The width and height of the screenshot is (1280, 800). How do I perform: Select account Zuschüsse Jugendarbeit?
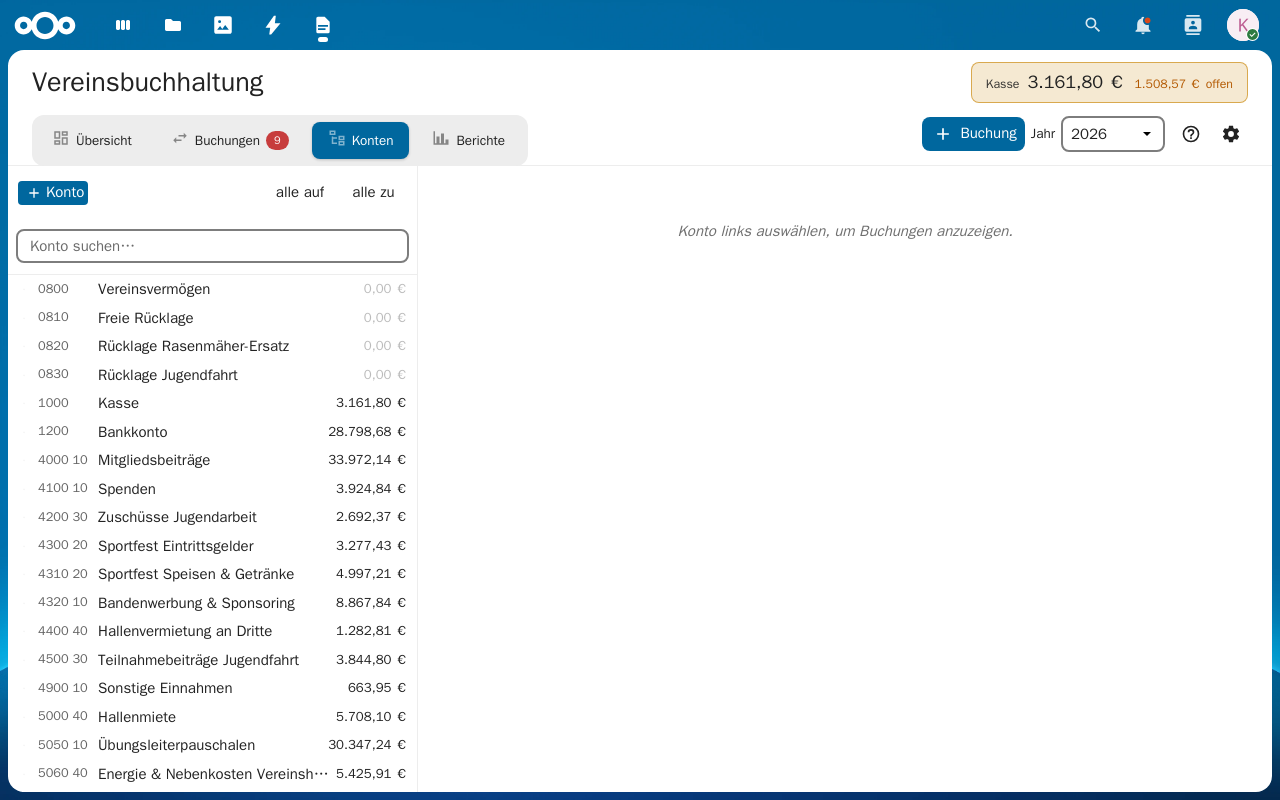(x=212, y=517)
